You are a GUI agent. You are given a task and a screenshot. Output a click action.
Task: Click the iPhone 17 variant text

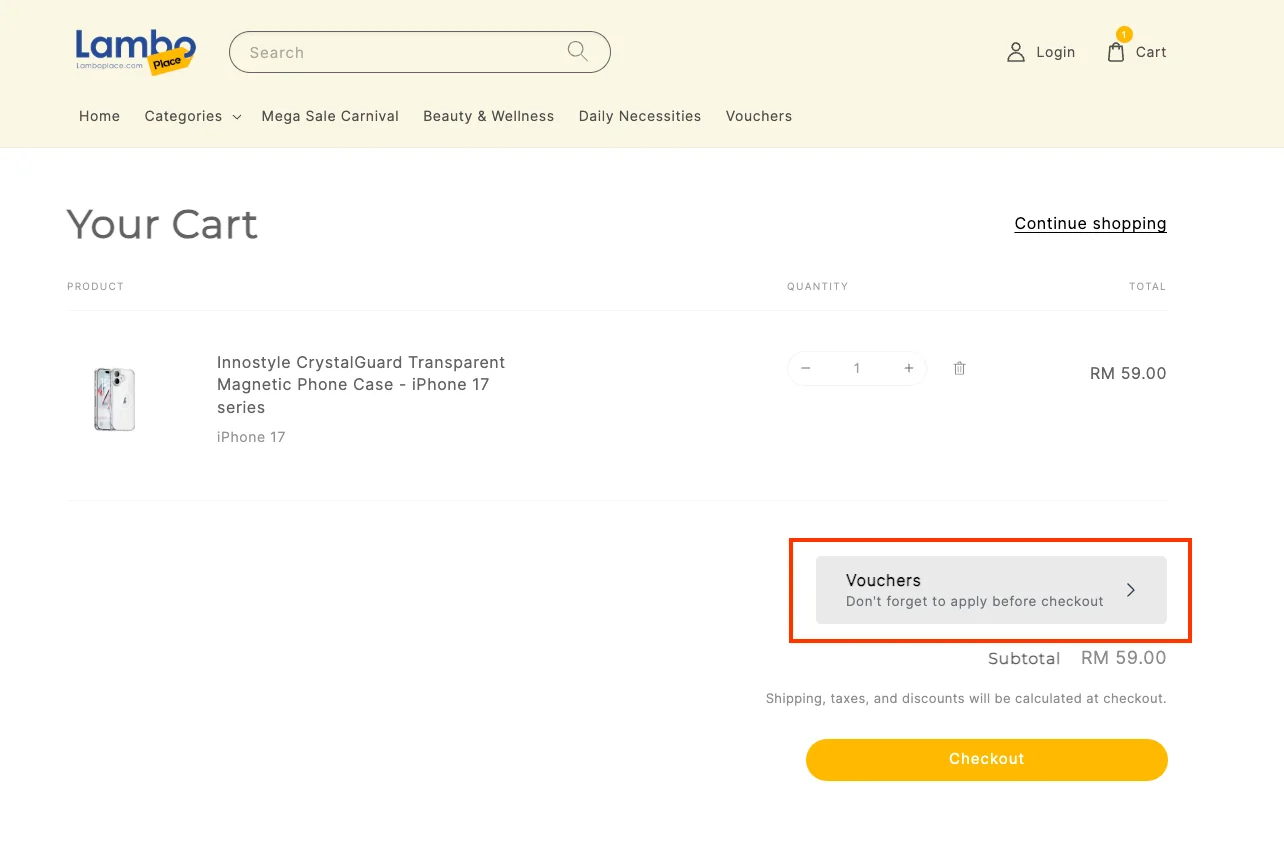coord(251,437)
